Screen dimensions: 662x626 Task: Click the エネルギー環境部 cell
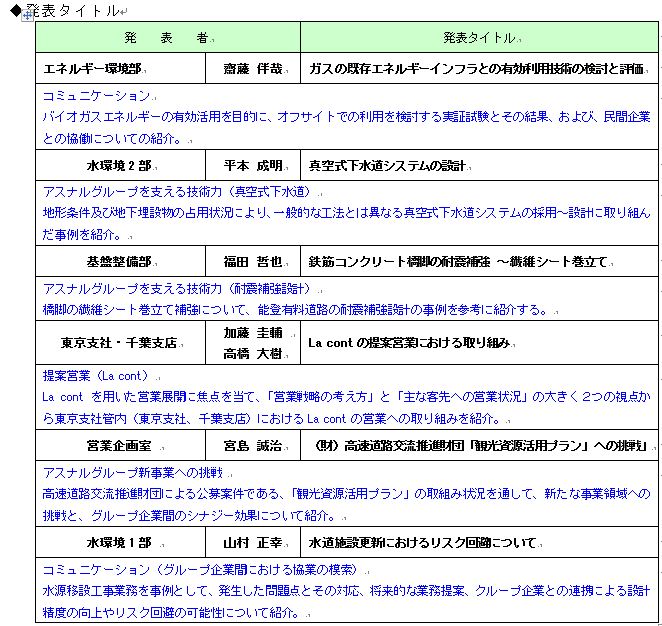tap(121, 68)
